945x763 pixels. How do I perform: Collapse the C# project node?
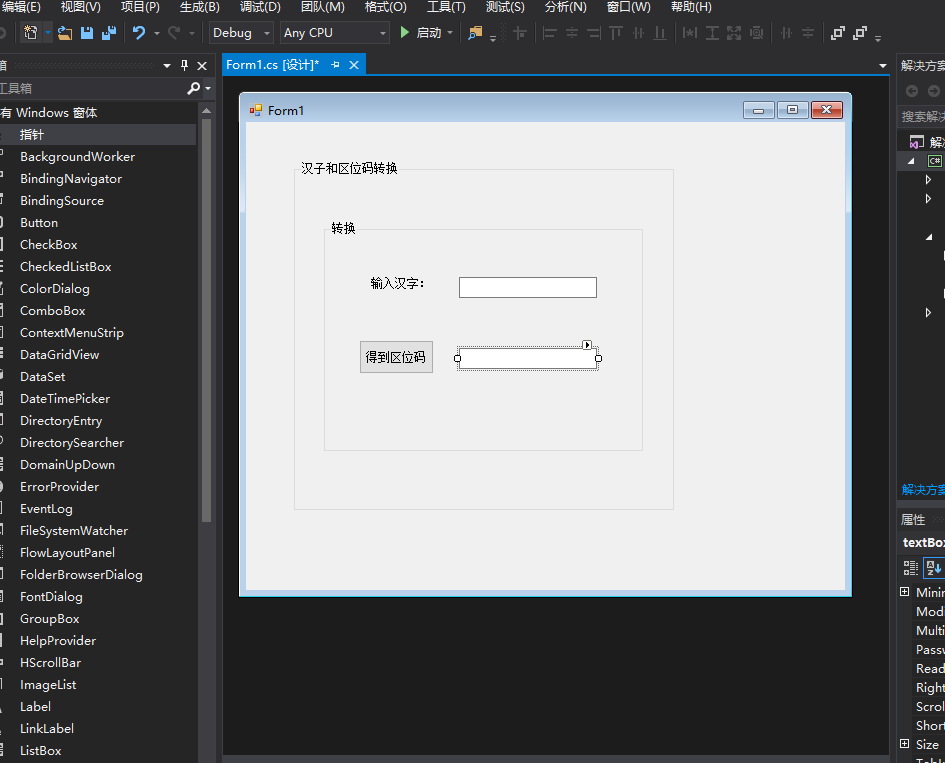911,161
